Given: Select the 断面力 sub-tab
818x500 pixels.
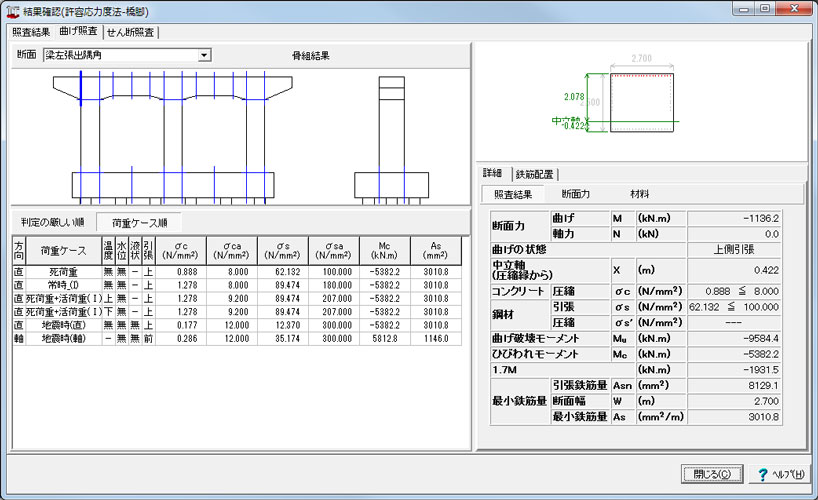Looking at the screenshot, I should pyautogui.click(x=575, y=194).
